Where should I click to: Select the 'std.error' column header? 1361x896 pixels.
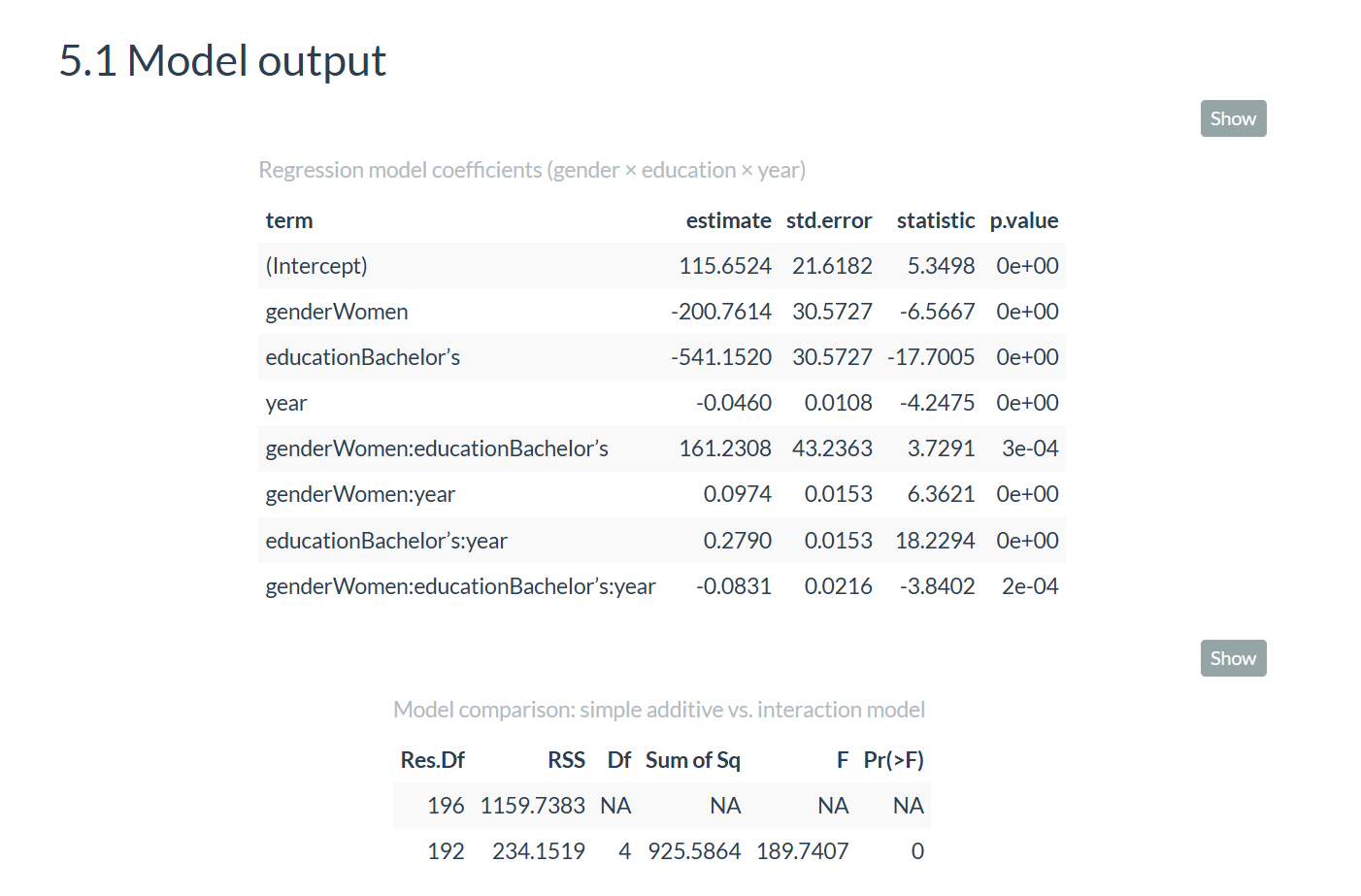828,220
